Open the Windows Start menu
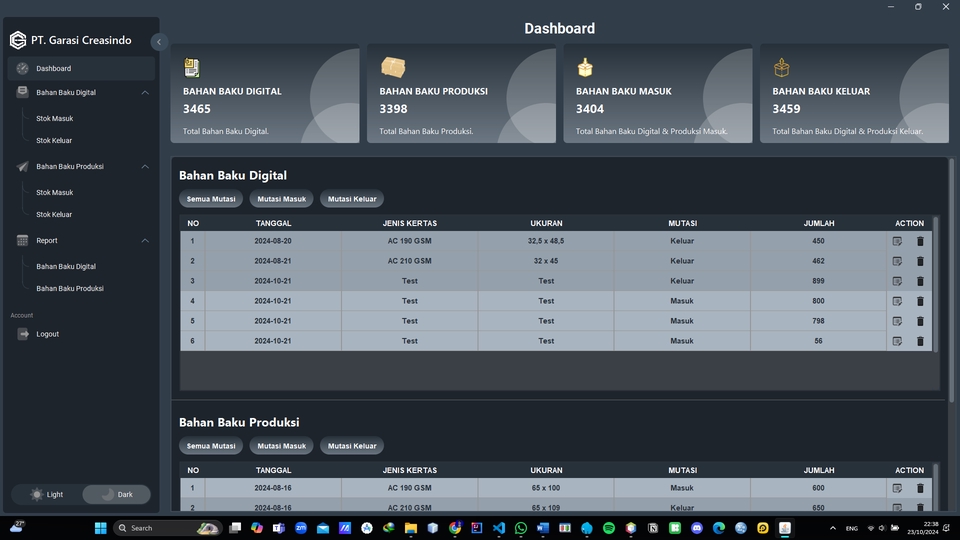The image size is (960, 540). point(100,528)
